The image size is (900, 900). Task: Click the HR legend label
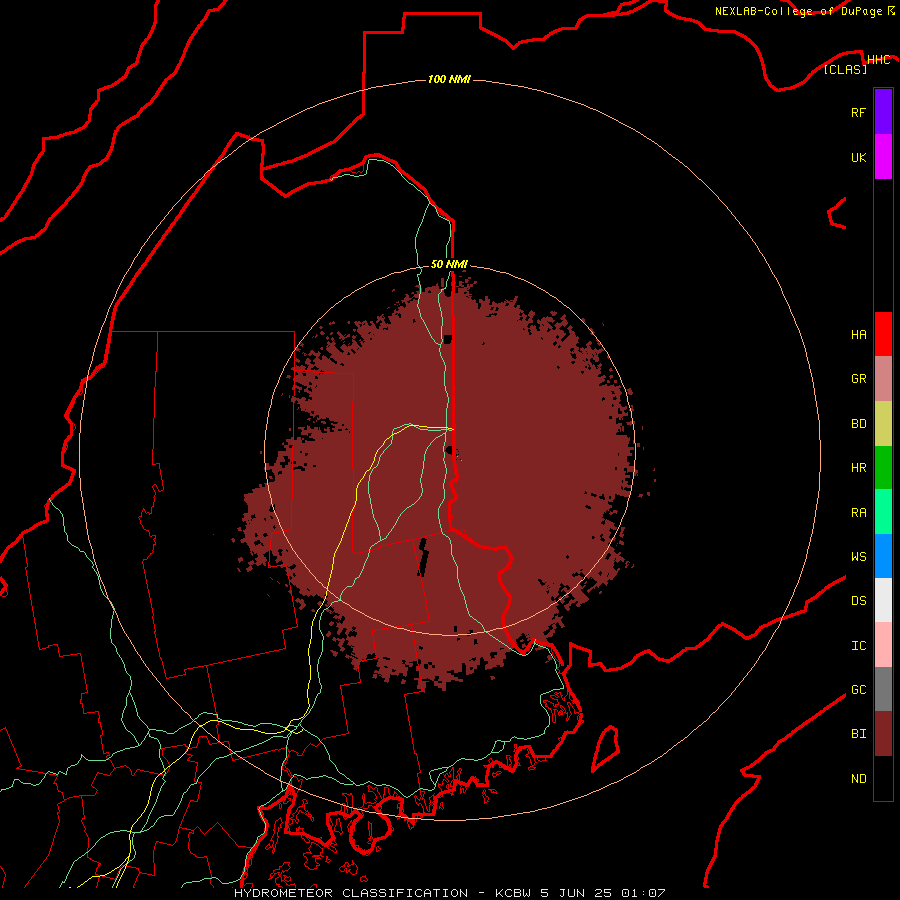click(858, 468)
